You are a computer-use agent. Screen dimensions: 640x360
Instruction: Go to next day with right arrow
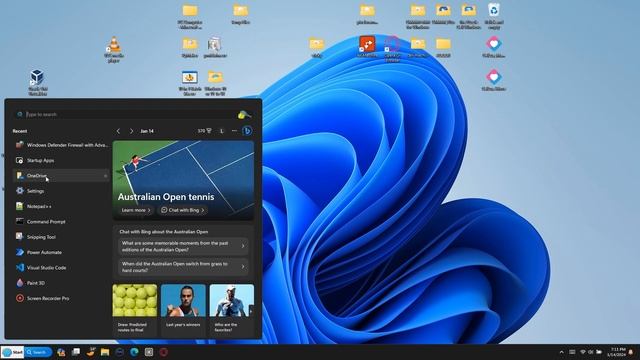pos(131,131)
